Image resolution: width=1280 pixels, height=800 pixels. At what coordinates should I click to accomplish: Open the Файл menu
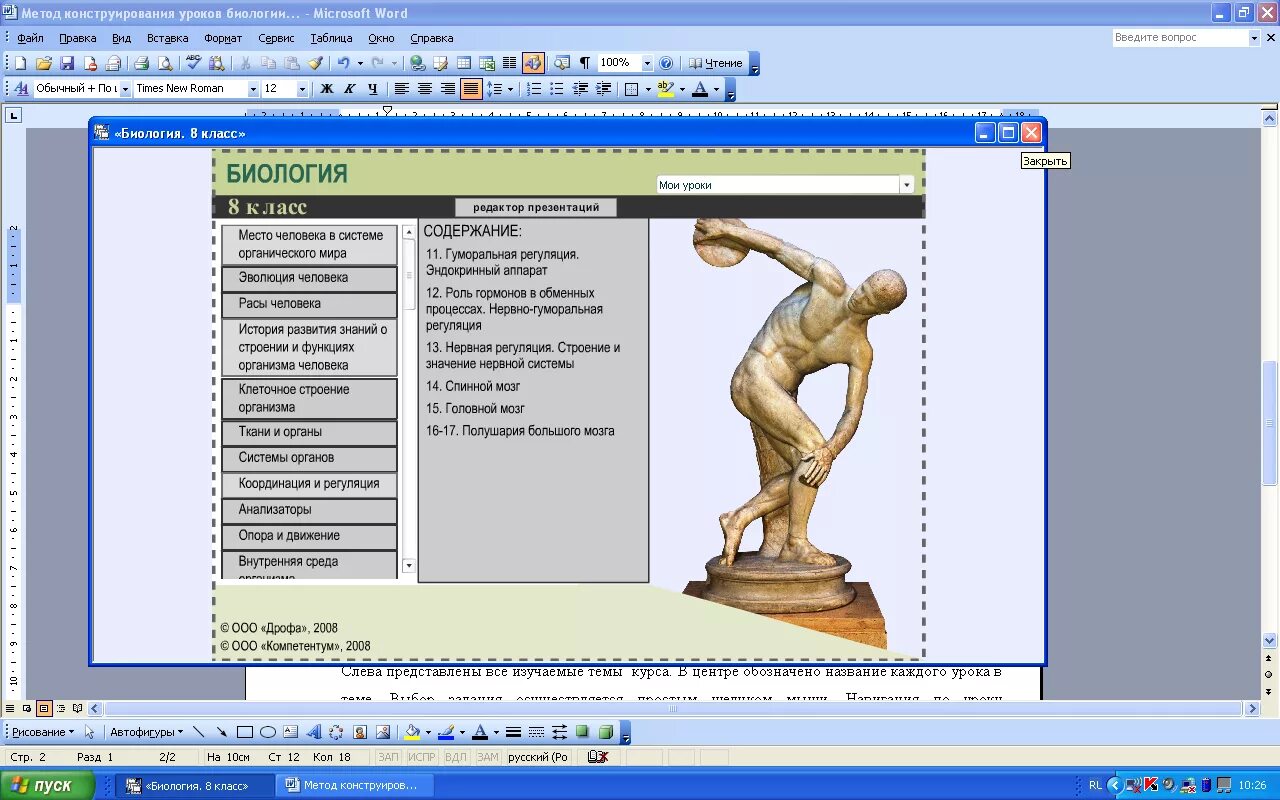click(30, 38)
